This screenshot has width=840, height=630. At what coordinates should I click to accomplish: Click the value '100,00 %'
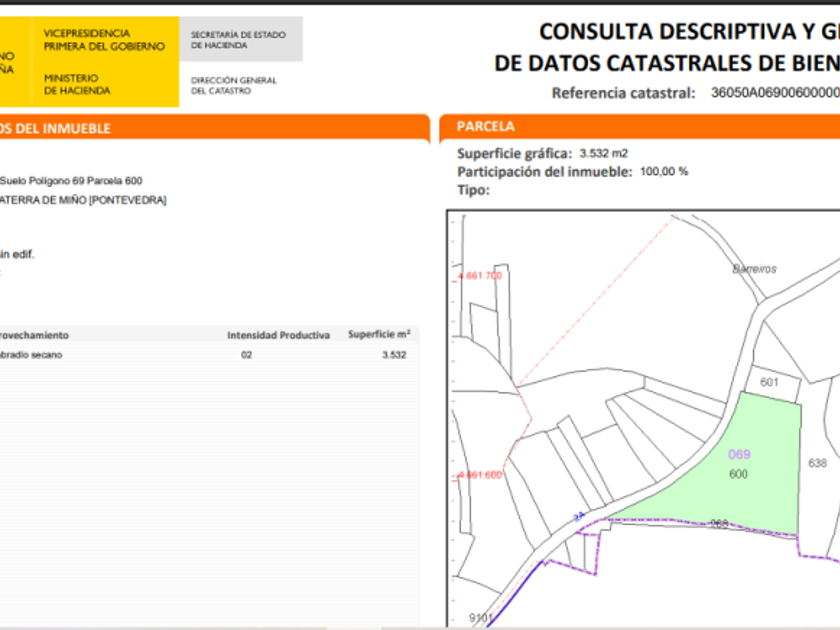664,172
